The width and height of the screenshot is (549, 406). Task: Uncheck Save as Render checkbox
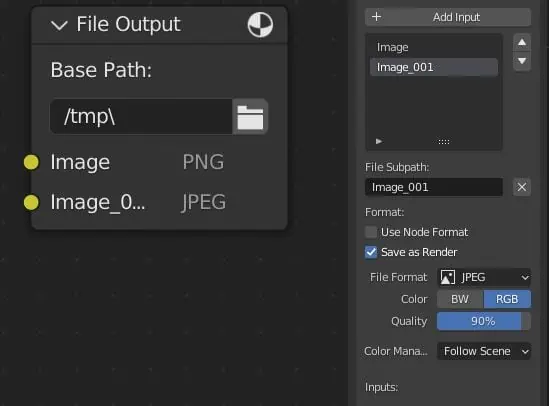371,252
